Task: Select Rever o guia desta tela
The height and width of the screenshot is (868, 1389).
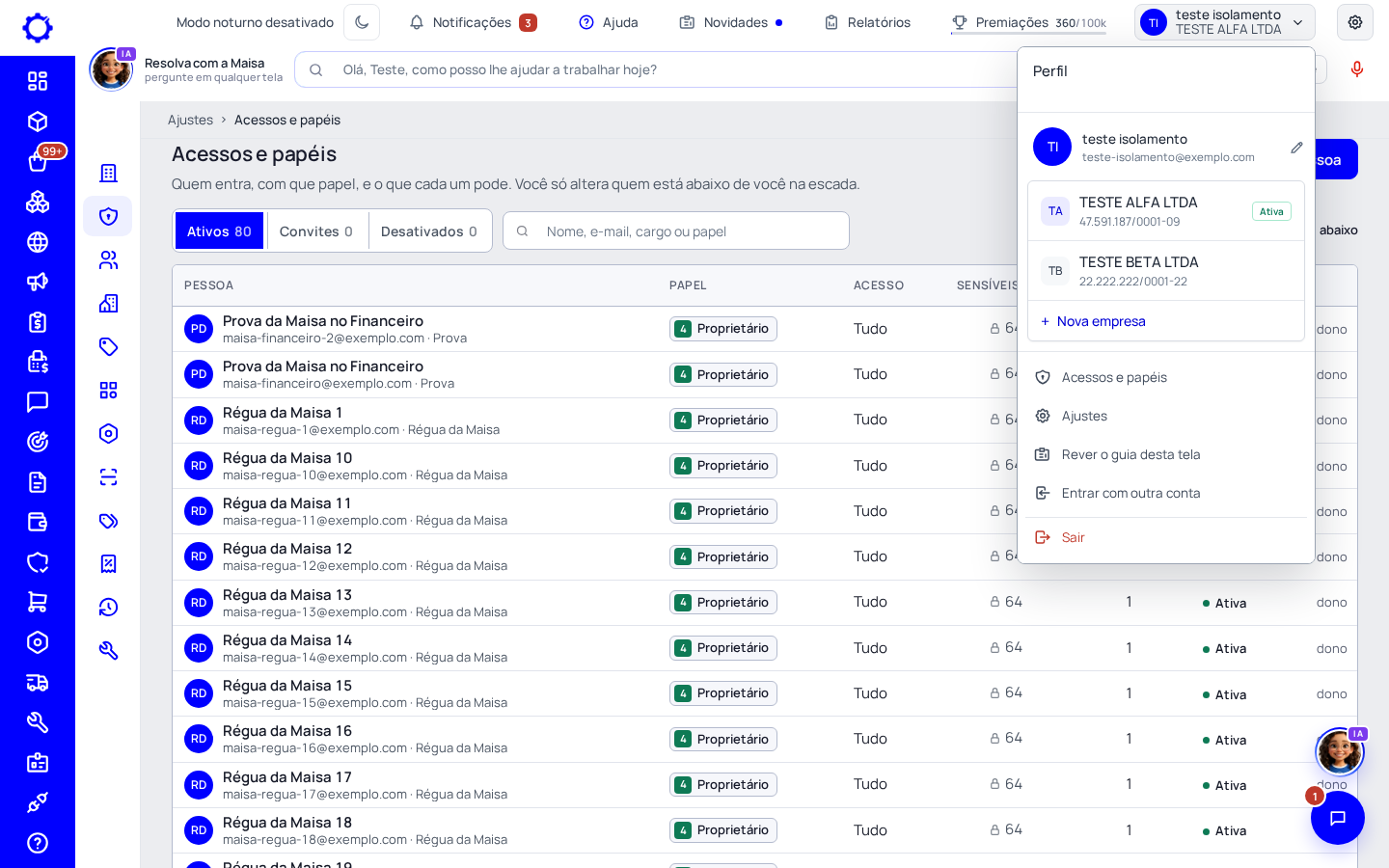Action: [x=1166, y=454]
